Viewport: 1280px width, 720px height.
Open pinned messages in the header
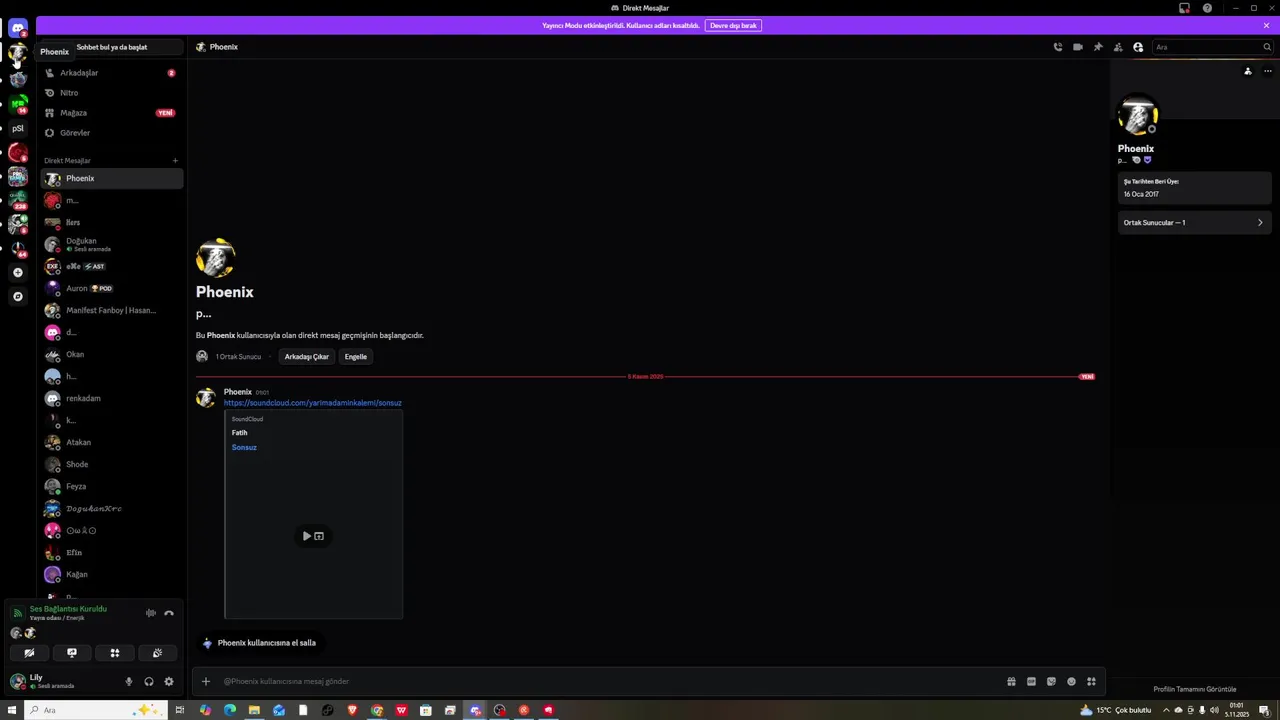[x=1098, y=47]
